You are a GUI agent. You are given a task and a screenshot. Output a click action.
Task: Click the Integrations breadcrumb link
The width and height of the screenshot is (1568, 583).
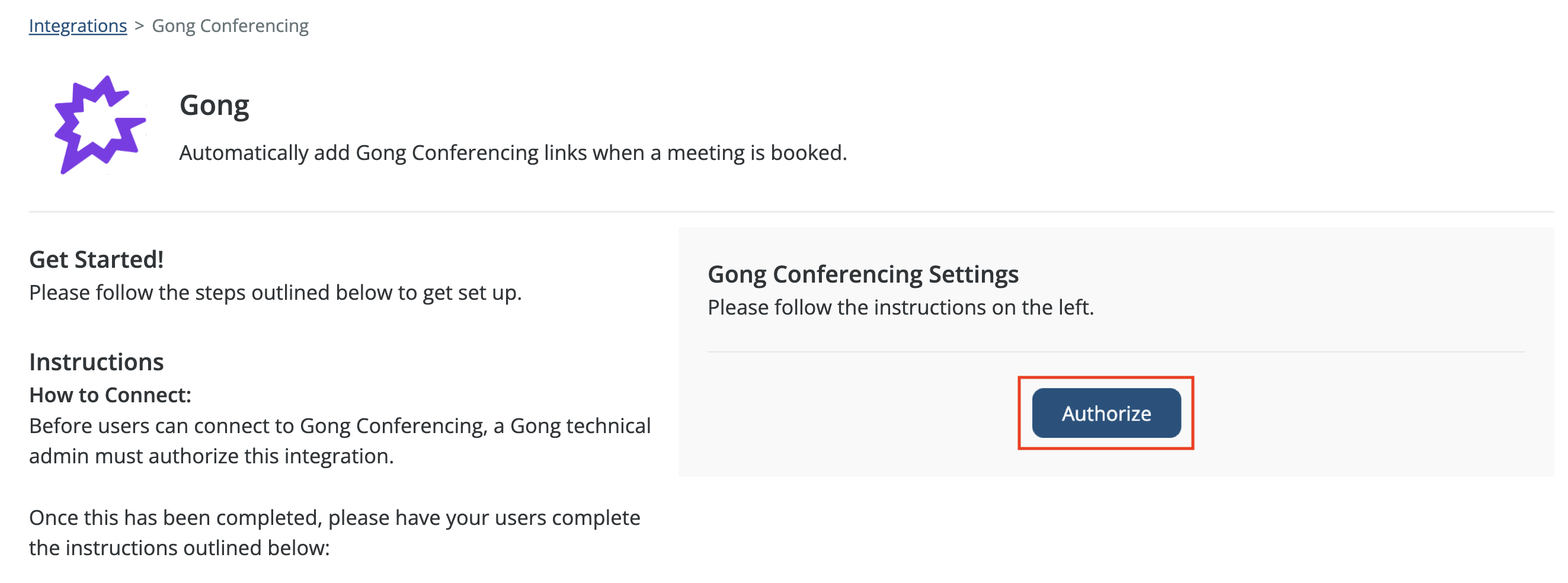coord(78,25)
